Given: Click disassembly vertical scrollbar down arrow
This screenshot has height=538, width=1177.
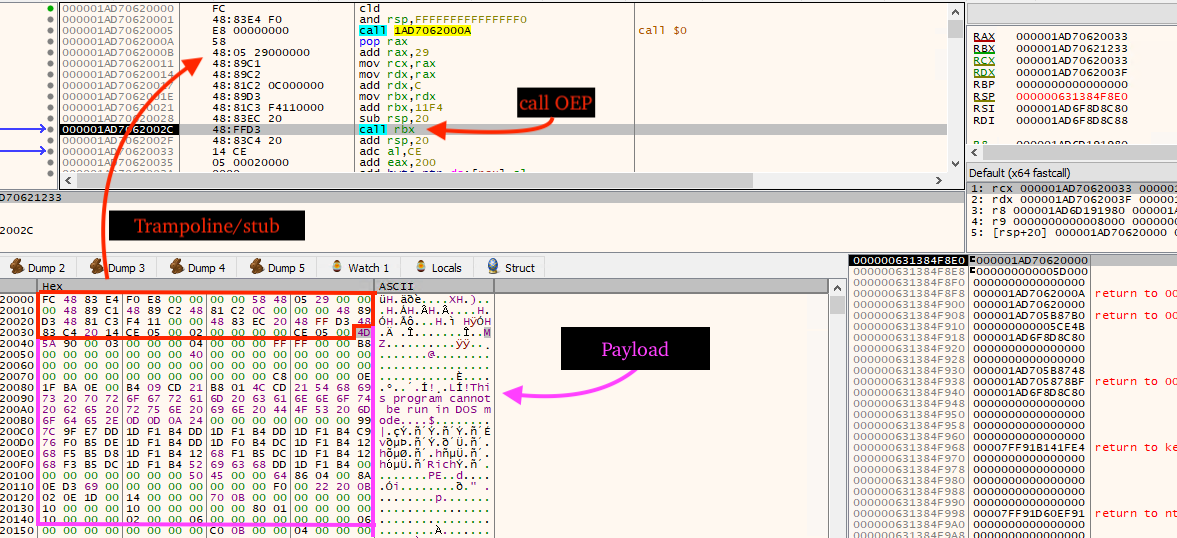Looking at the screenshot, I should (954, 164).
